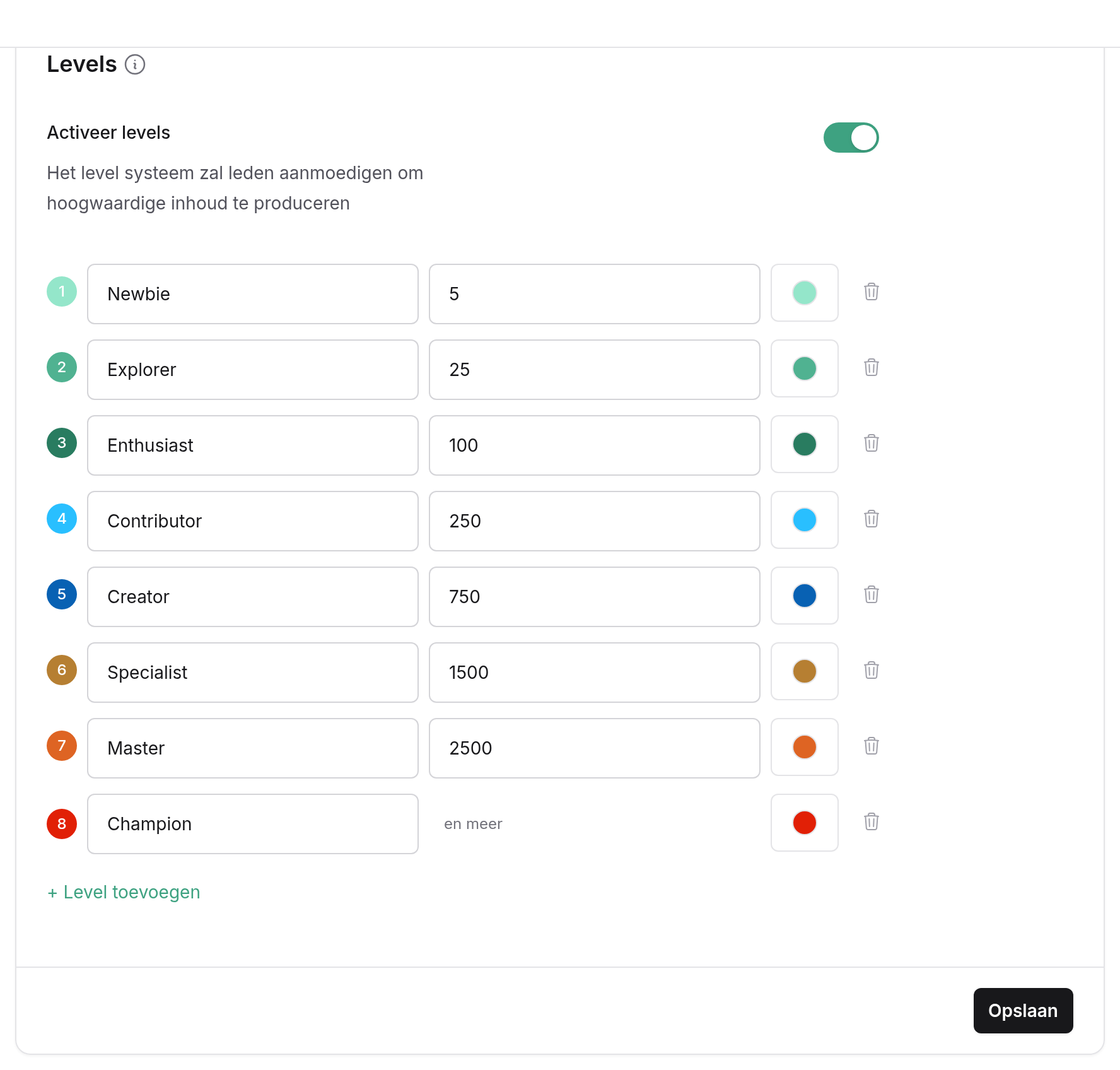Delete the Specialist level
Viewport: 1120px width, 1070px height.
click(872, 670)
